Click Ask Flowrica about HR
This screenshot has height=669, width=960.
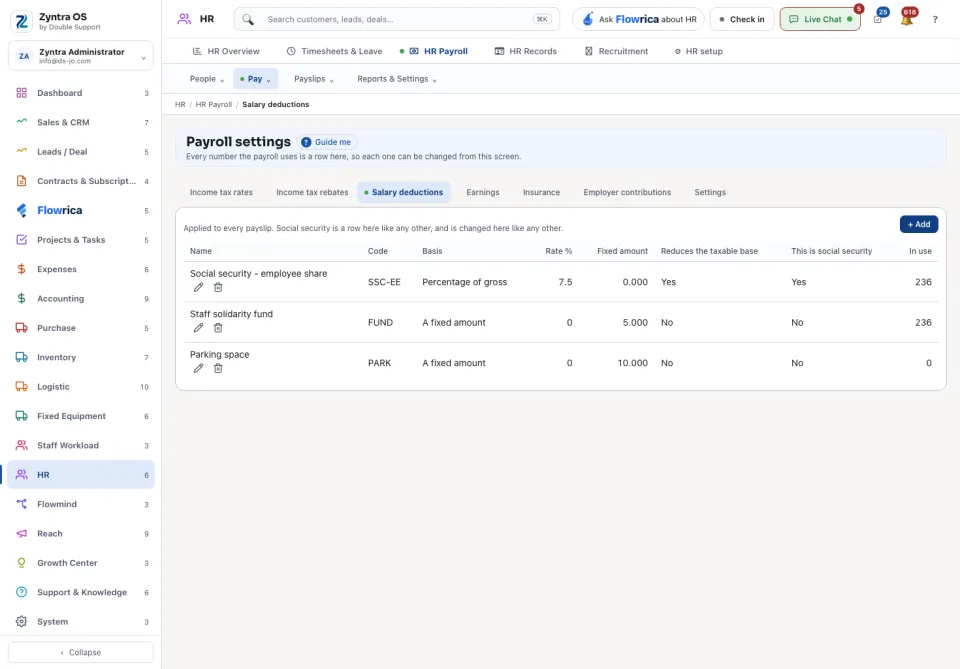coord(638,19)
